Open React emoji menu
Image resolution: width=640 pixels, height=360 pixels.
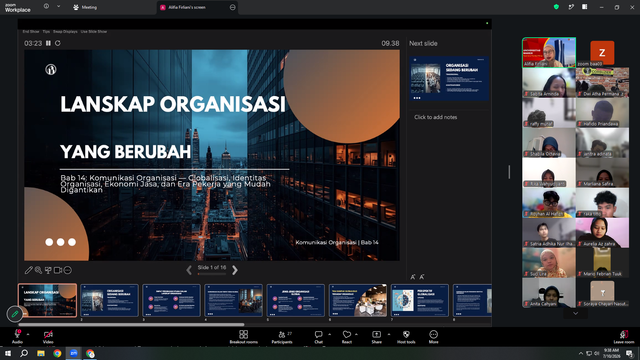[347, 337]
